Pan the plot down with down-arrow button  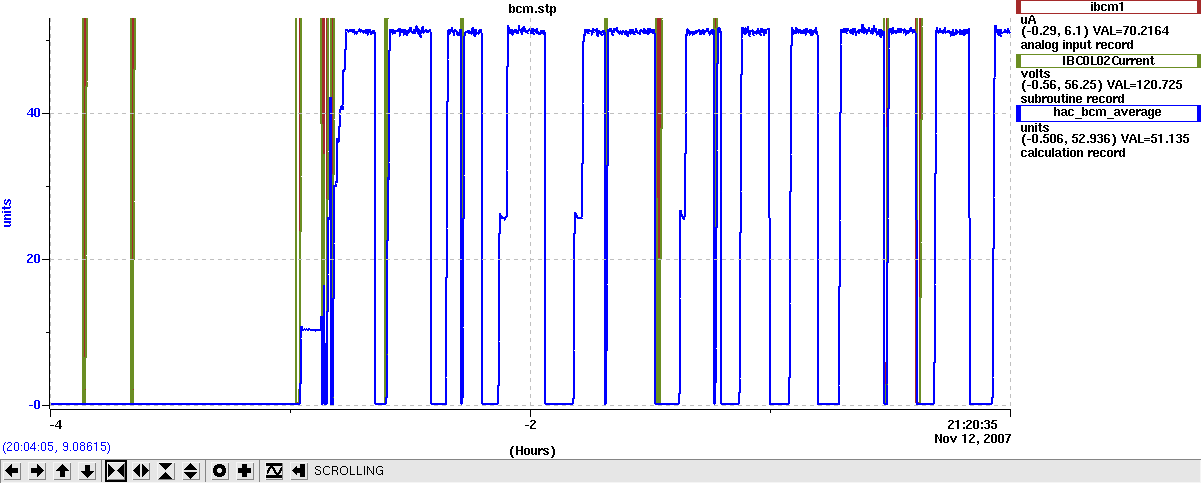pyautogui.click(x=88, y=470)
